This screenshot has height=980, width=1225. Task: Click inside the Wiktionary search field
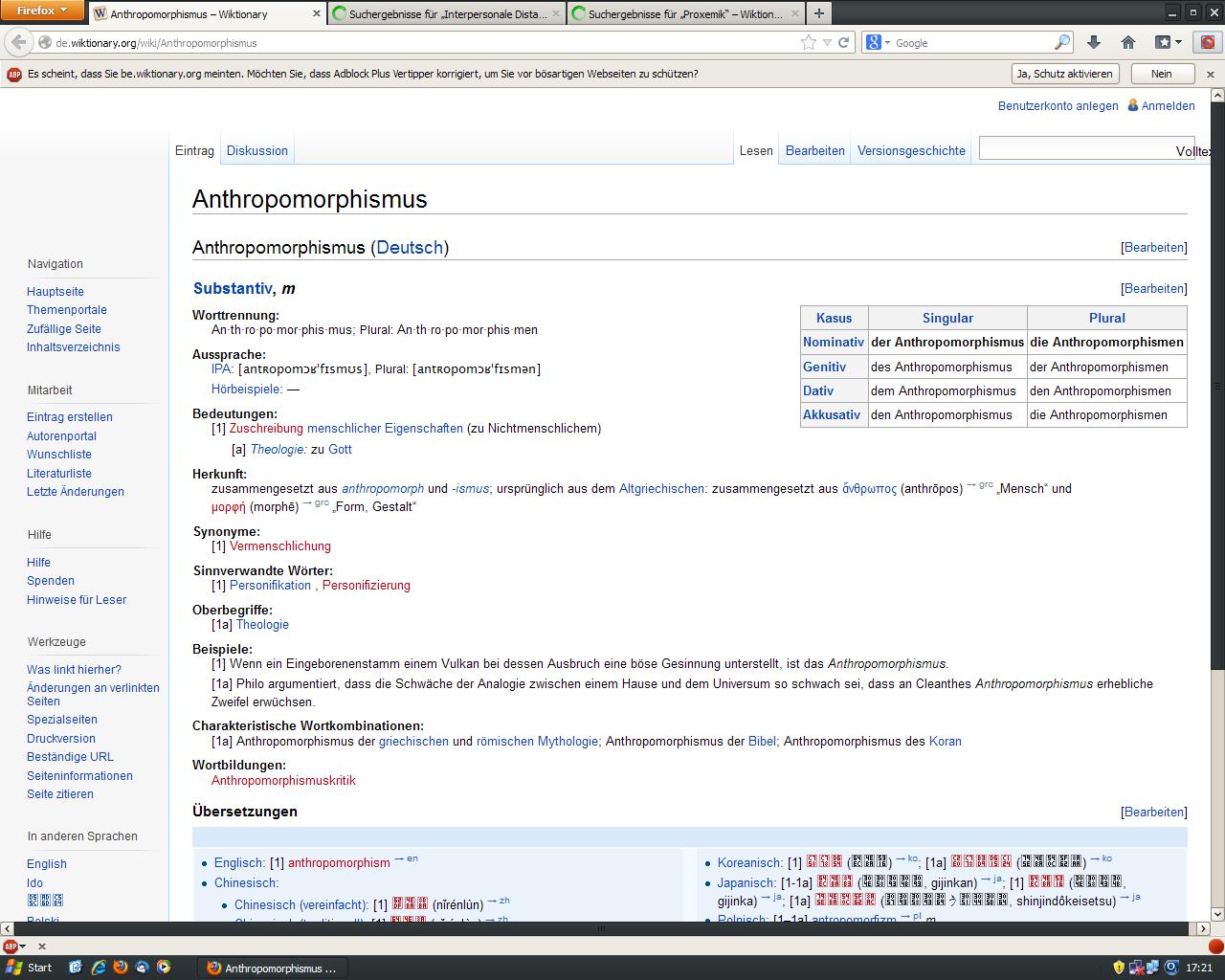1072,148
